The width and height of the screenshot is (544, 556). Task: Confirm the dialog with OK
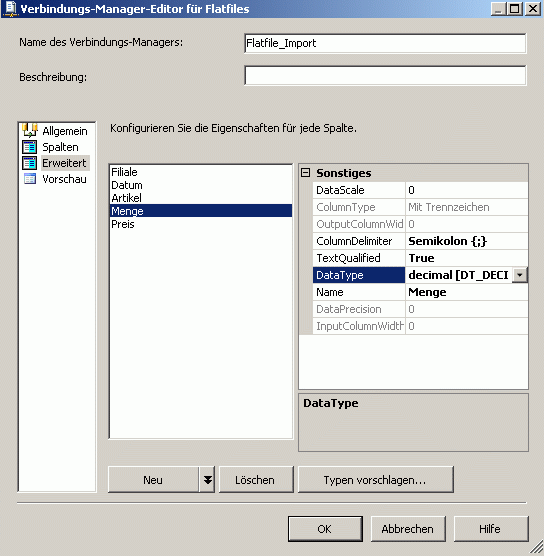(x=325, y=529)
